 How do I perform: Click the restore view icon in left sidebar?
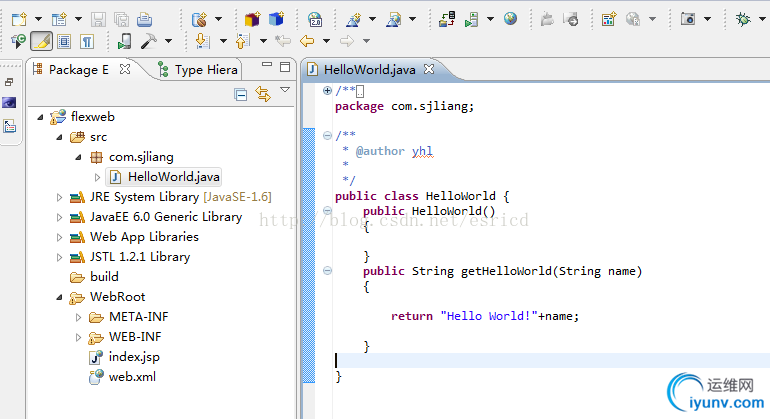(9, 82)
